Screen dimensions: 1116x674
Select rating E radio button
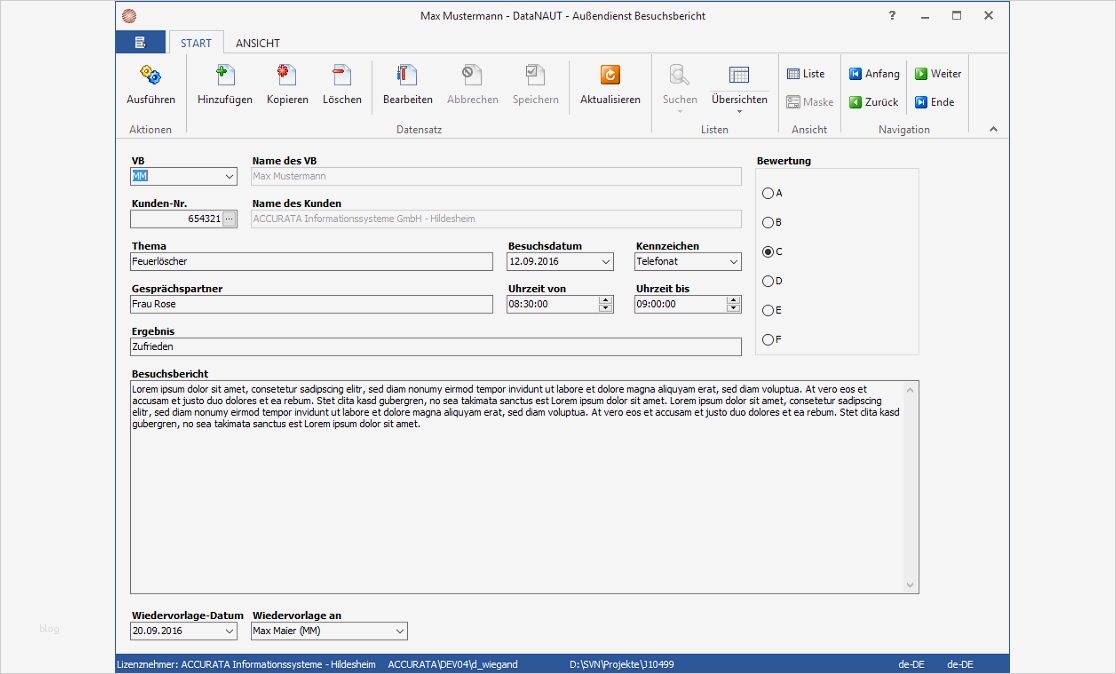pyautogui.click(x=767, y=310)
